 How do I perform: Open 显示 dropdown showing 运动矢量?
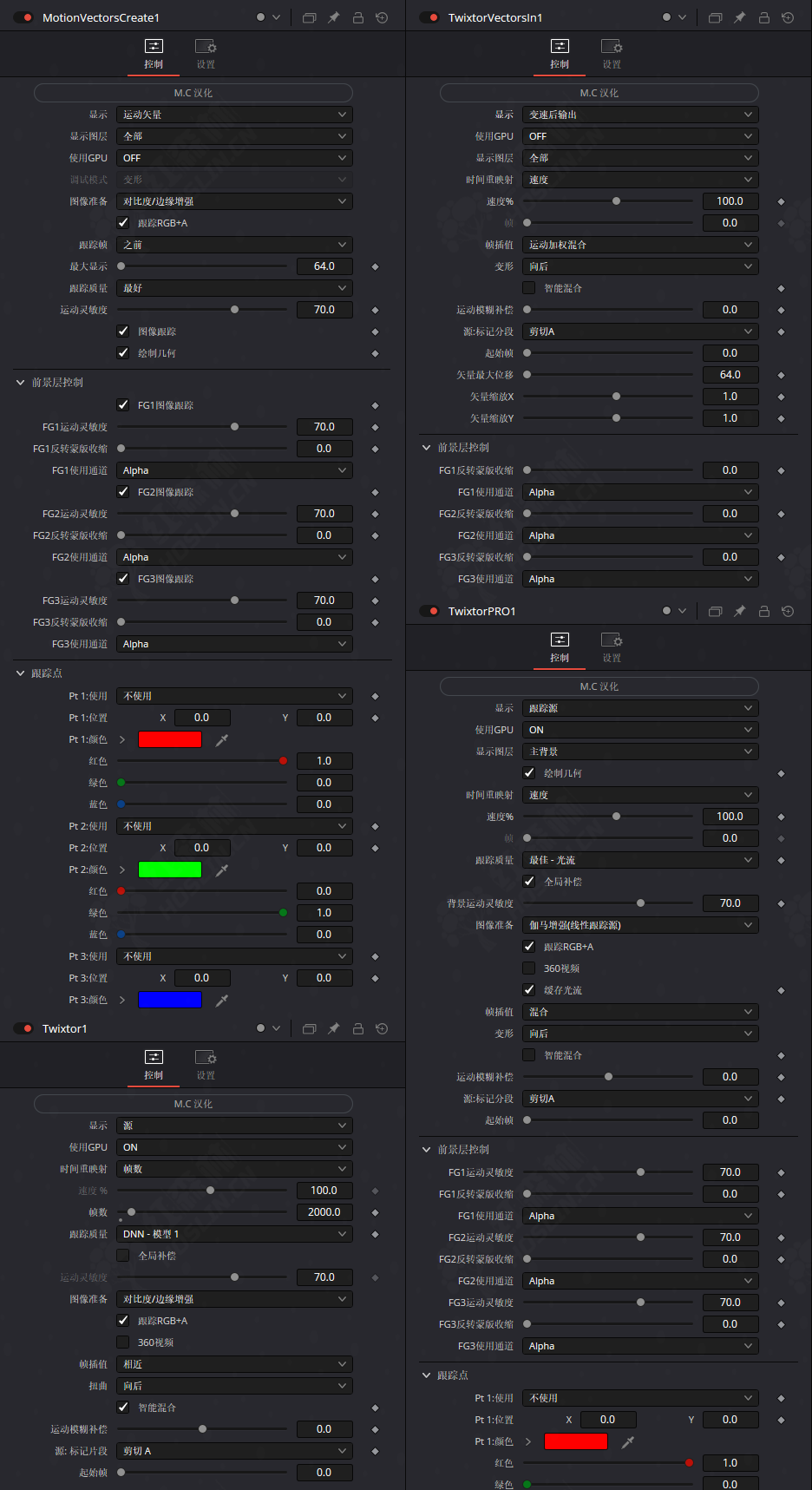tap(234, 115)
